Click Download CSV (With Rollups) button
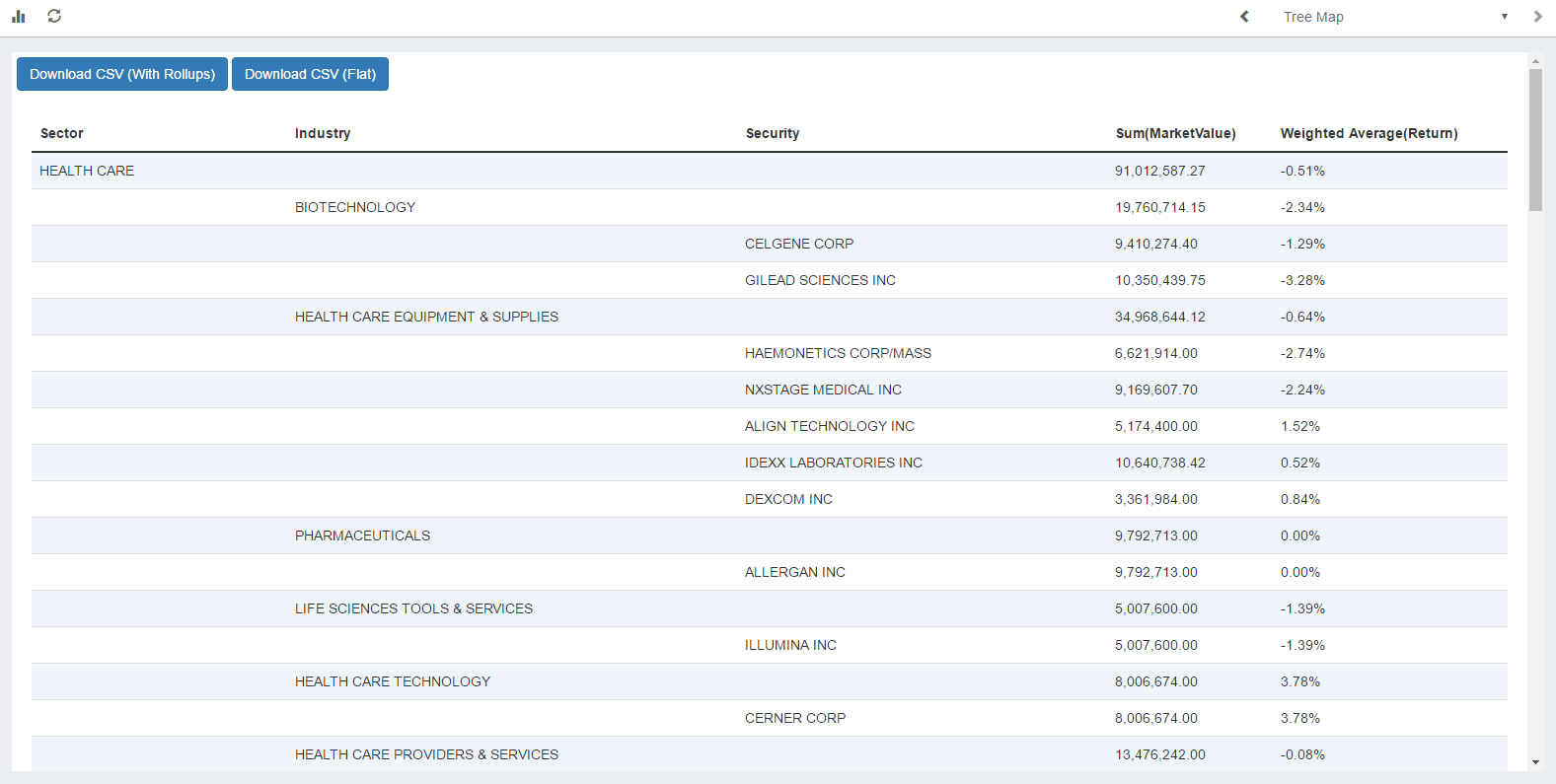 coord(122,74)
